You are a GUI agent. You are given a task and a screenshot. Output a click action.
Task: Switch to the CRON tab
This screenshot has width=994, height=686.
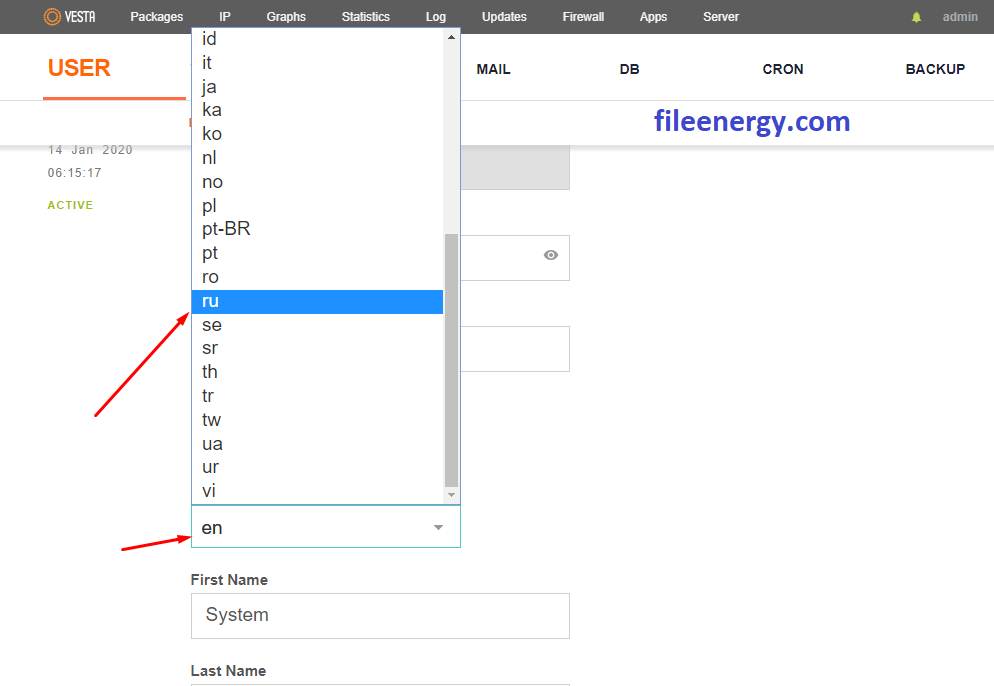click(x=783, y=69)
